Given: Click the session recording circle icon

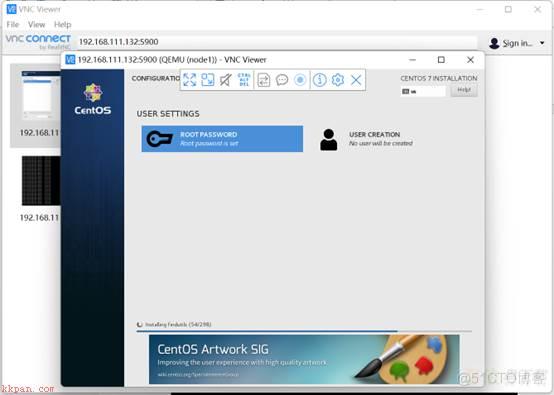Looking at the screenshot, I should (x=300, y=80).
